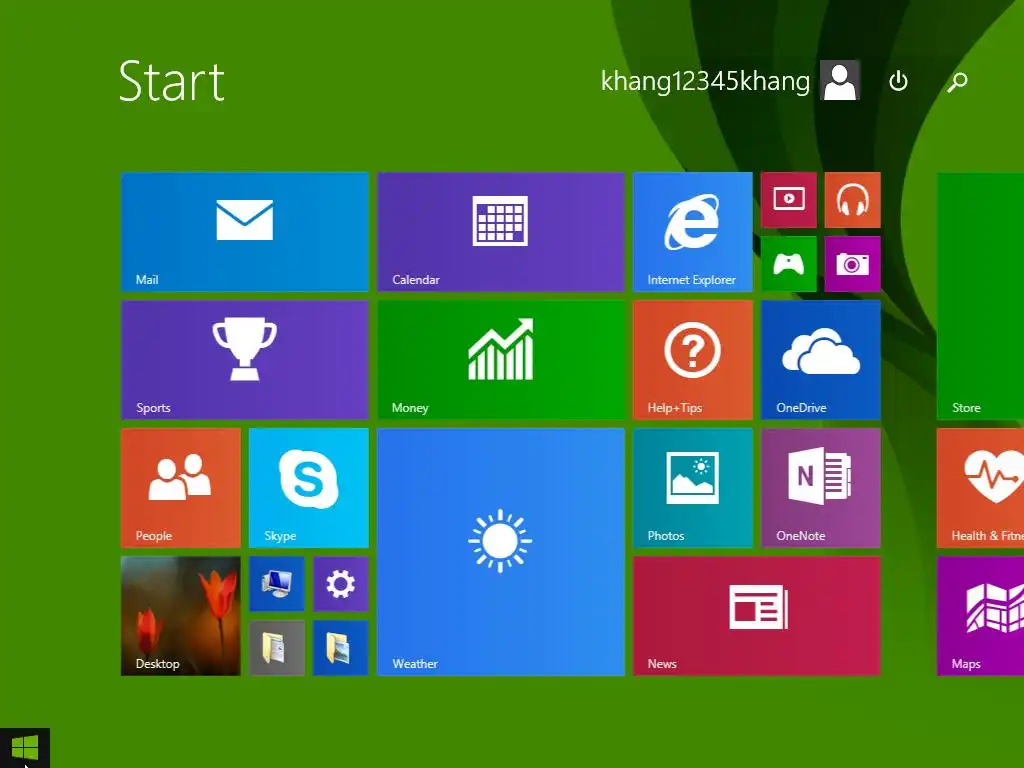Open the Music headphones tile
The width and height of the screenshot is (1024, 768).
click(x=852, y=200)
